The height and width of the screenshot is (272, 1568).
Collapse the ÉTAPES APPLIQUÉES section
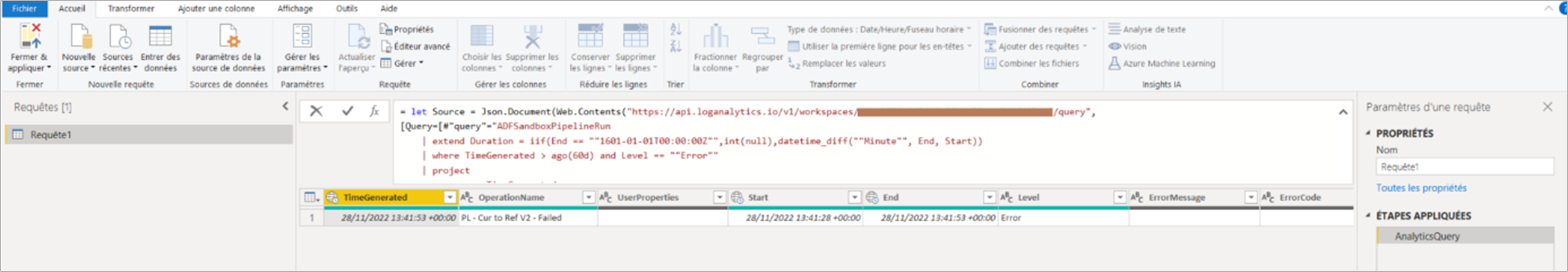pos(1368,215)
